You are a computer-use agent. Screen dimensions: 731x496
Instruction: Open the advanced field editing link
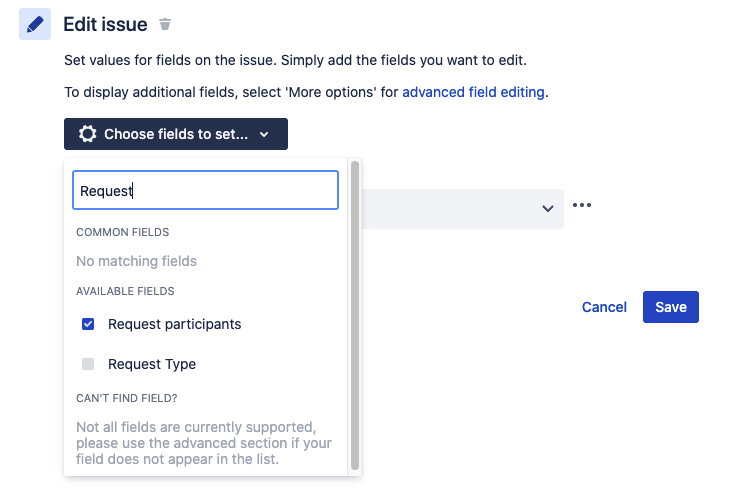point(473,92)
